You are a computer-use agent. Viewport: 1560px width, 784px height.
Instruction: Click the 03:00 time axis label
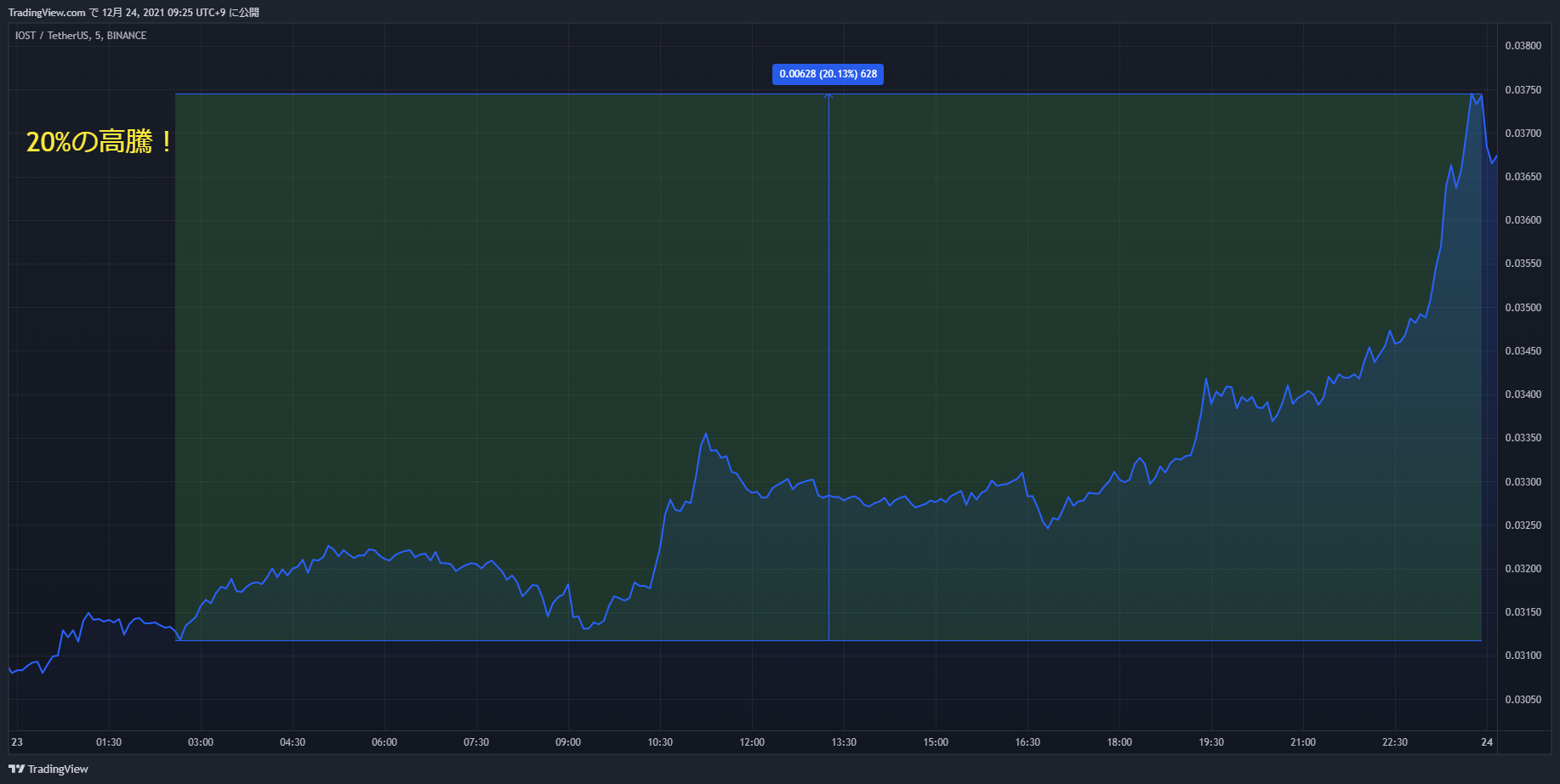click(x=201, y=742)
